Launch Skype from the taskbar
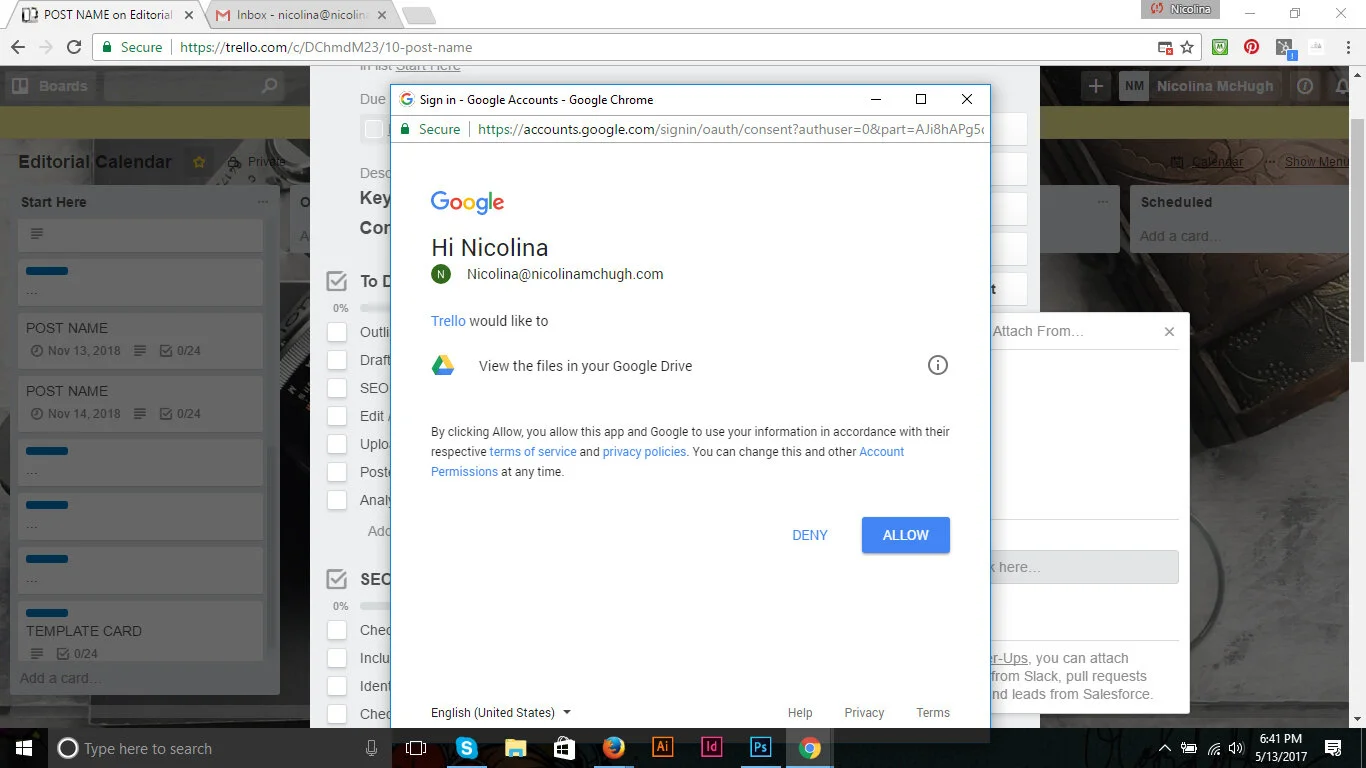Screen dimensions: 1366x768 click(467, 748)
